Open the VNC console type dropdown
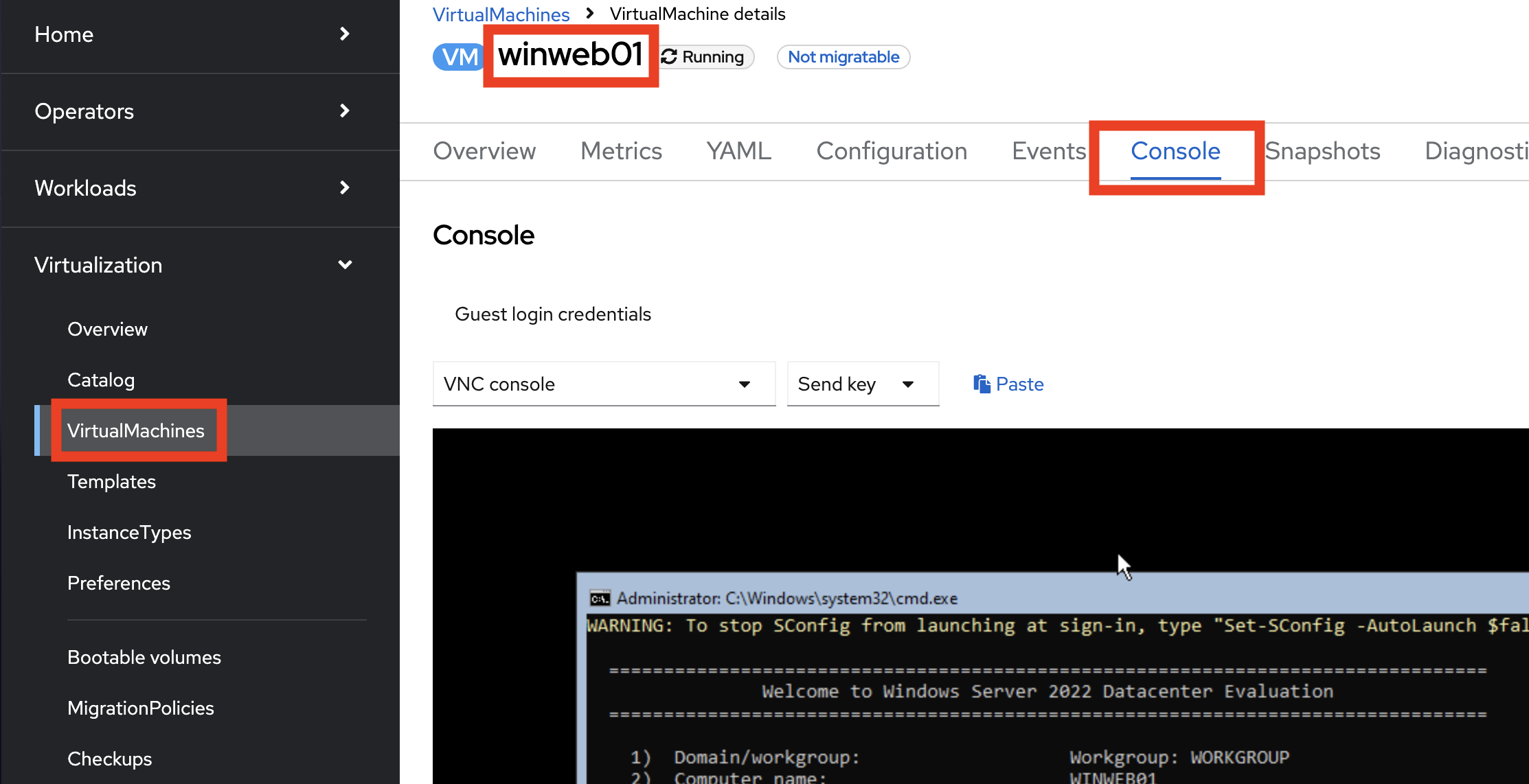1529x784 pixels. 604,384
